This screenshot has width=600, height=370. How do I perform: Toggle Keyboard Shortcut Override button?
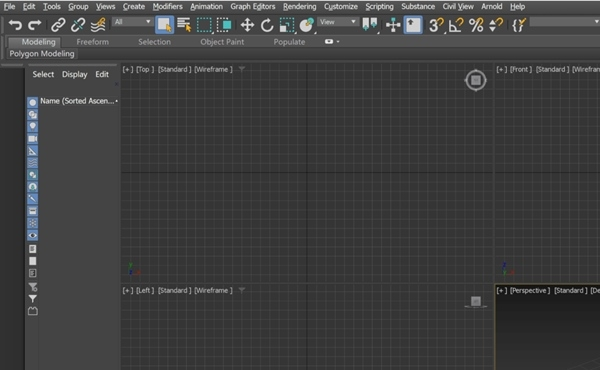413,25
